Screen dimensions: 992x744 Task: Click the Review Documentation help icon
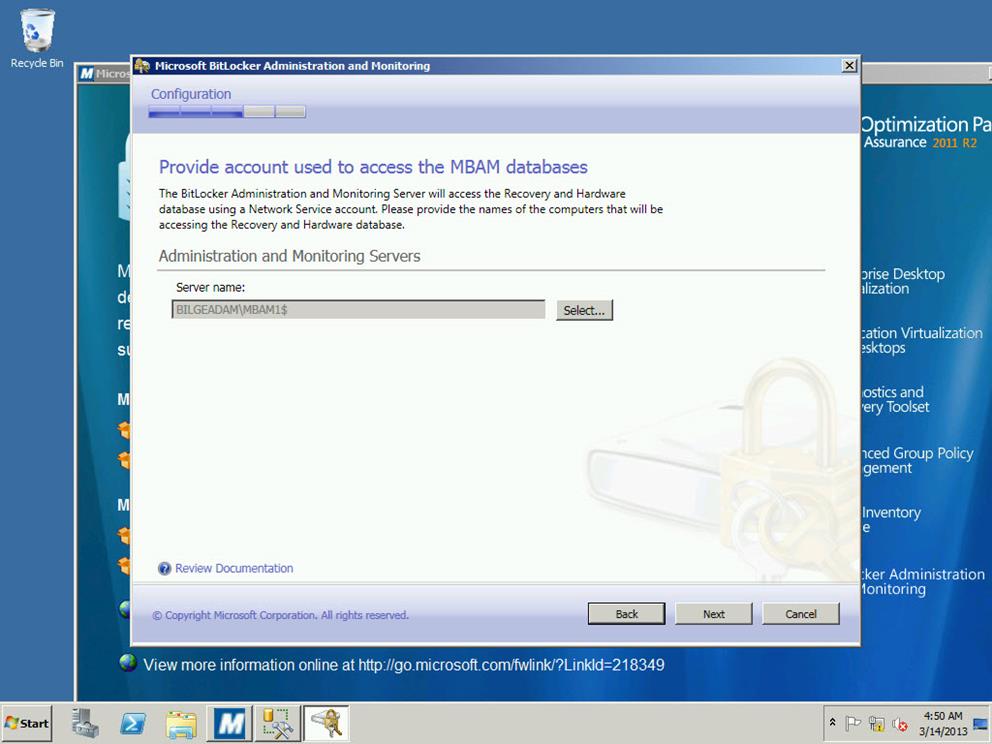click(164, 568)
